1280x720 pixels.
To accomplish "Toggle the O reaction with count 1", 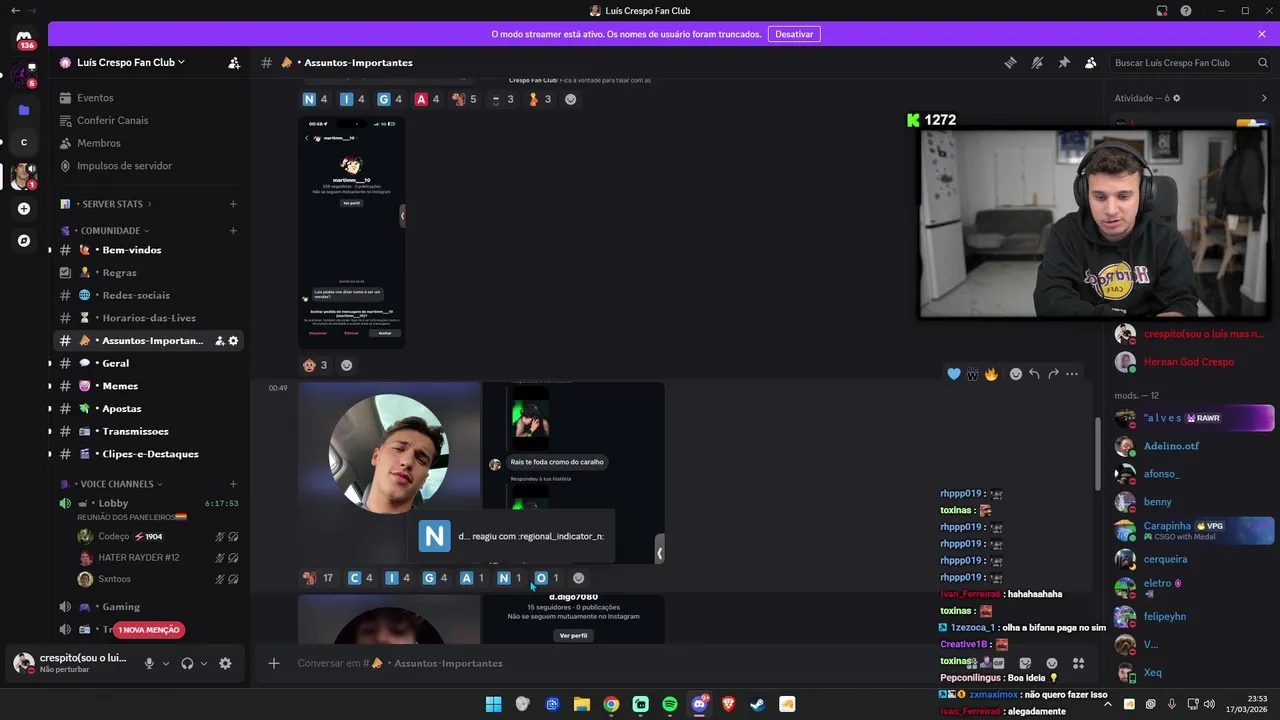I will [x=546, y=578].
